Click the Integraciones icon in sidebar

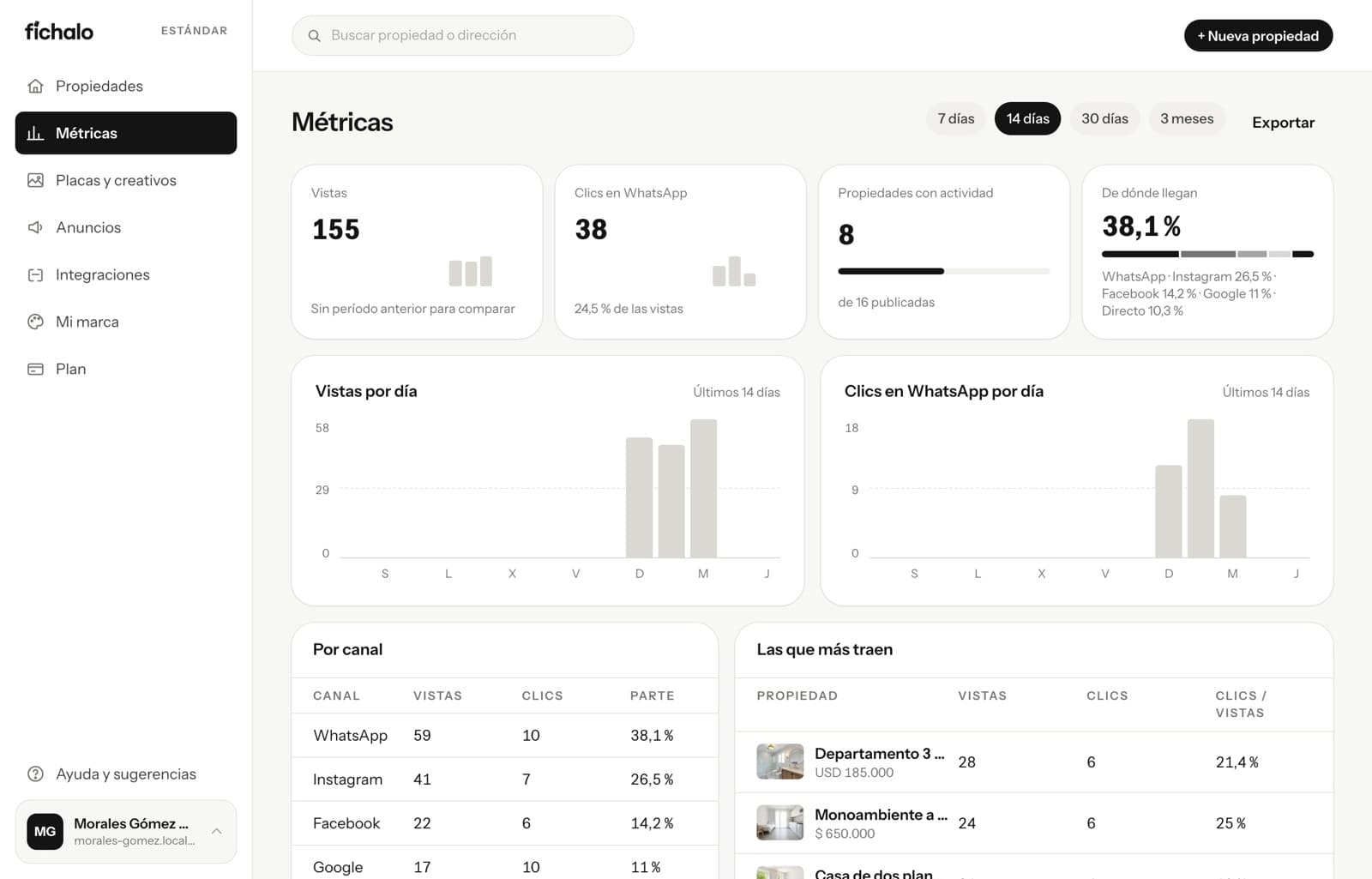[35, 274]
